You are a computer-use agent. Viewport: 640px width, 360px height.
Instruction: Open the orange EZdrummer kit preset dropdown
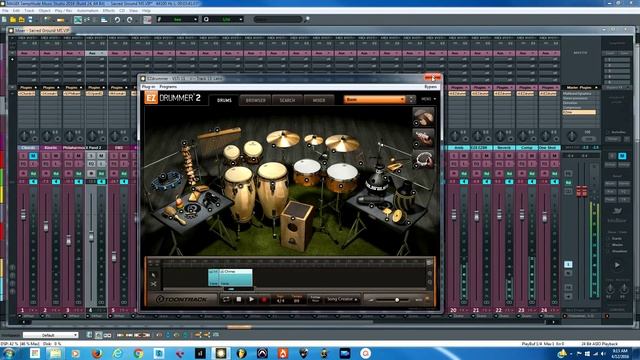pos(375,99)
